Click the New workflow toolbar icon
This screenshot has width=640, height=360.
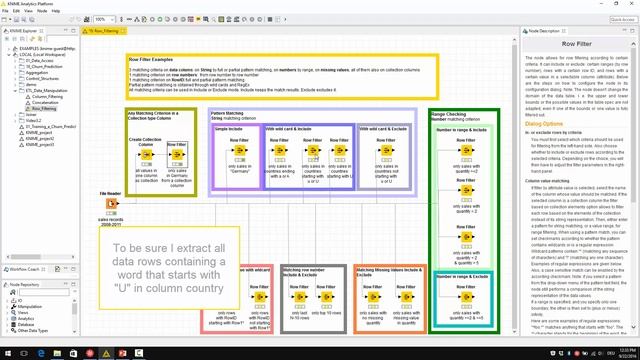click(x=4, y=19)
